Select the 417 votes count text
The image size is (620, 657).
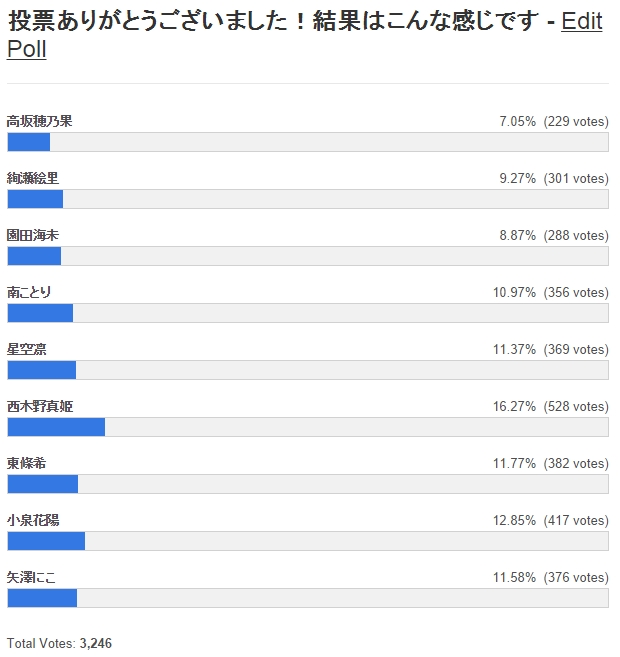[576, 521]
